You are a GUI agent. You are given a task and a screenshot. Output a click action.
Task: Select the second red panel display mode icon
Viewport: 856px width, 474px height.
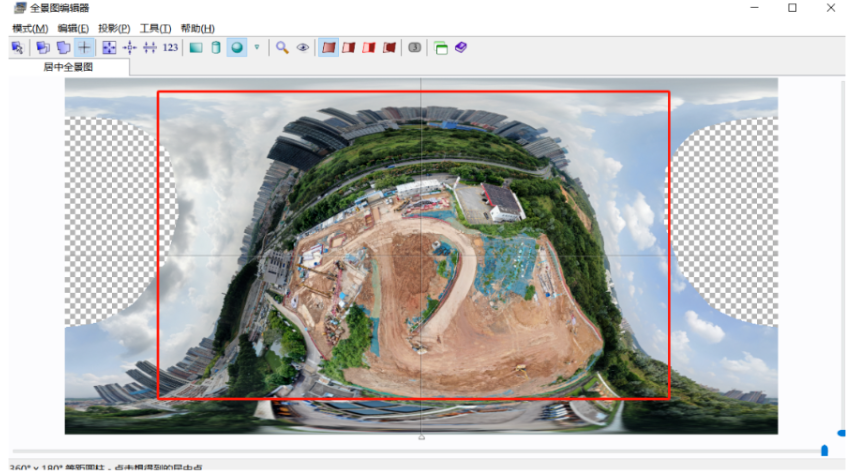coord(348,48)
